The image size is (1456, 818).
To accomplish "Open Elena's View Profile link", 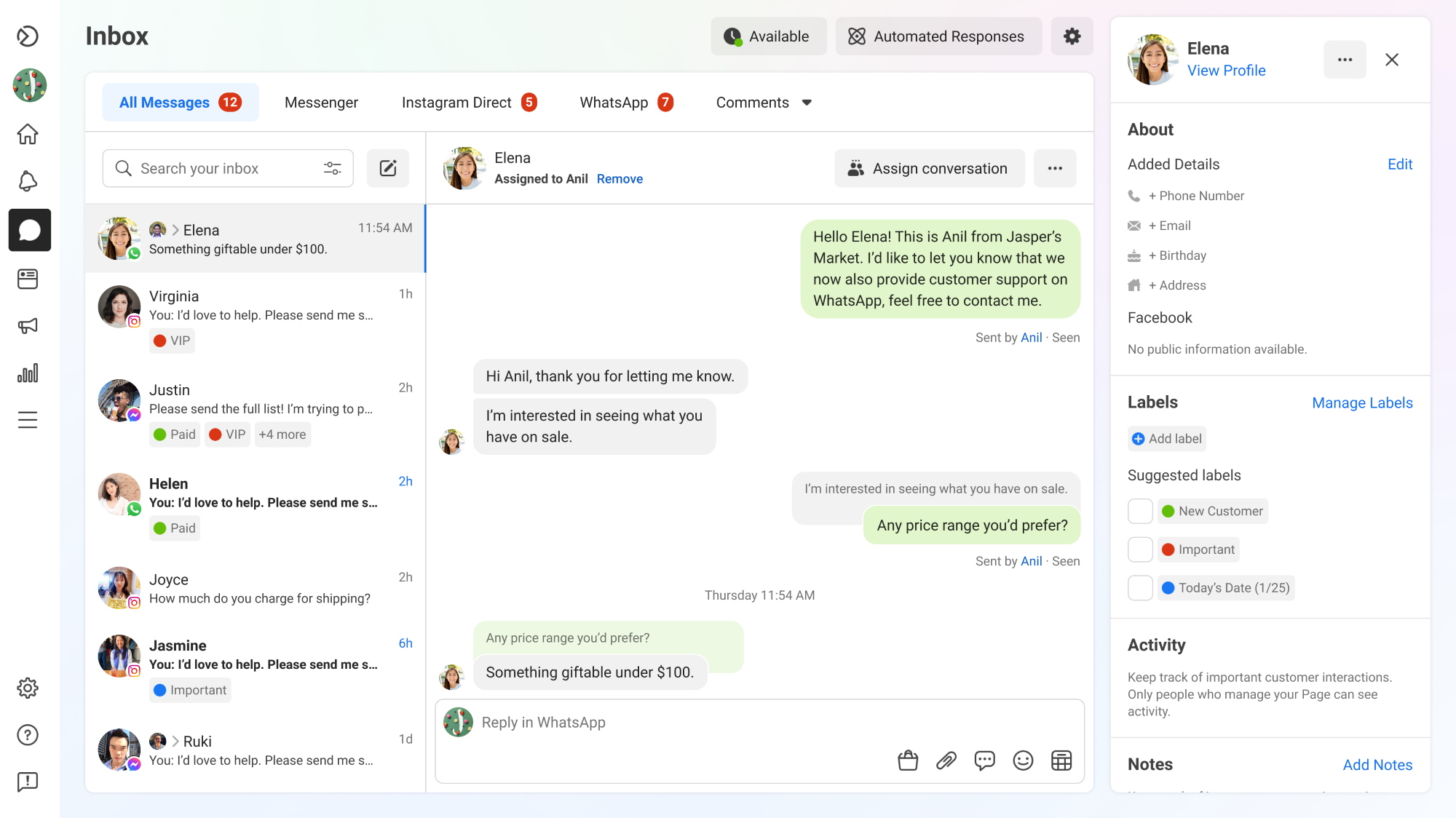I will click(x=1226, y=71).
